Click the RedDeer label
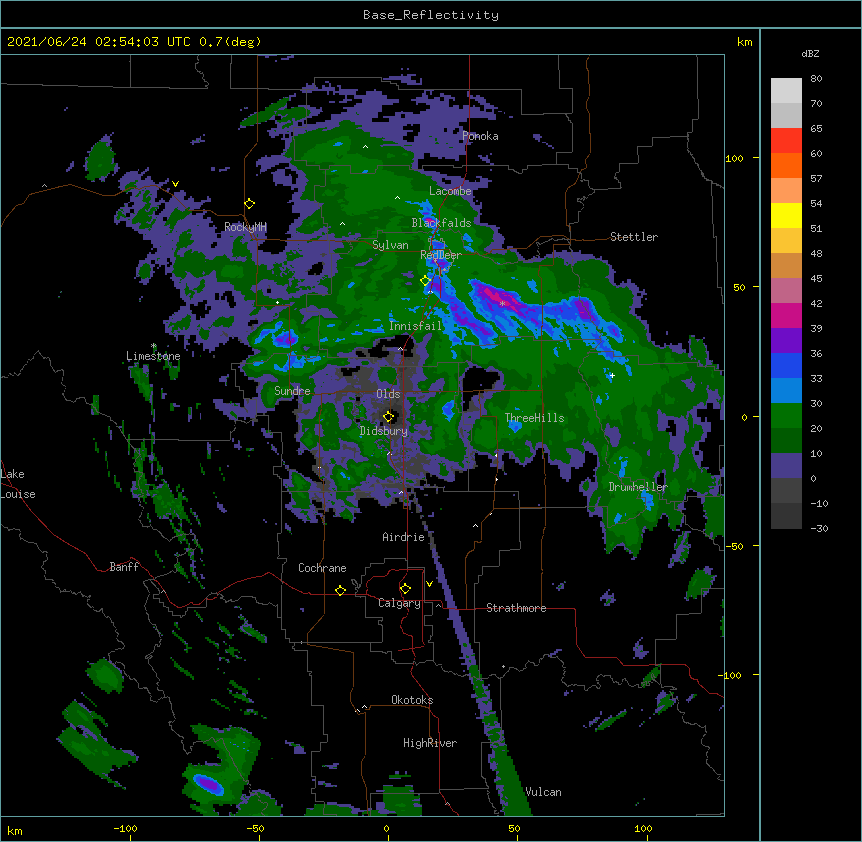This screenshot has width=862, height=842. [441, 255]
